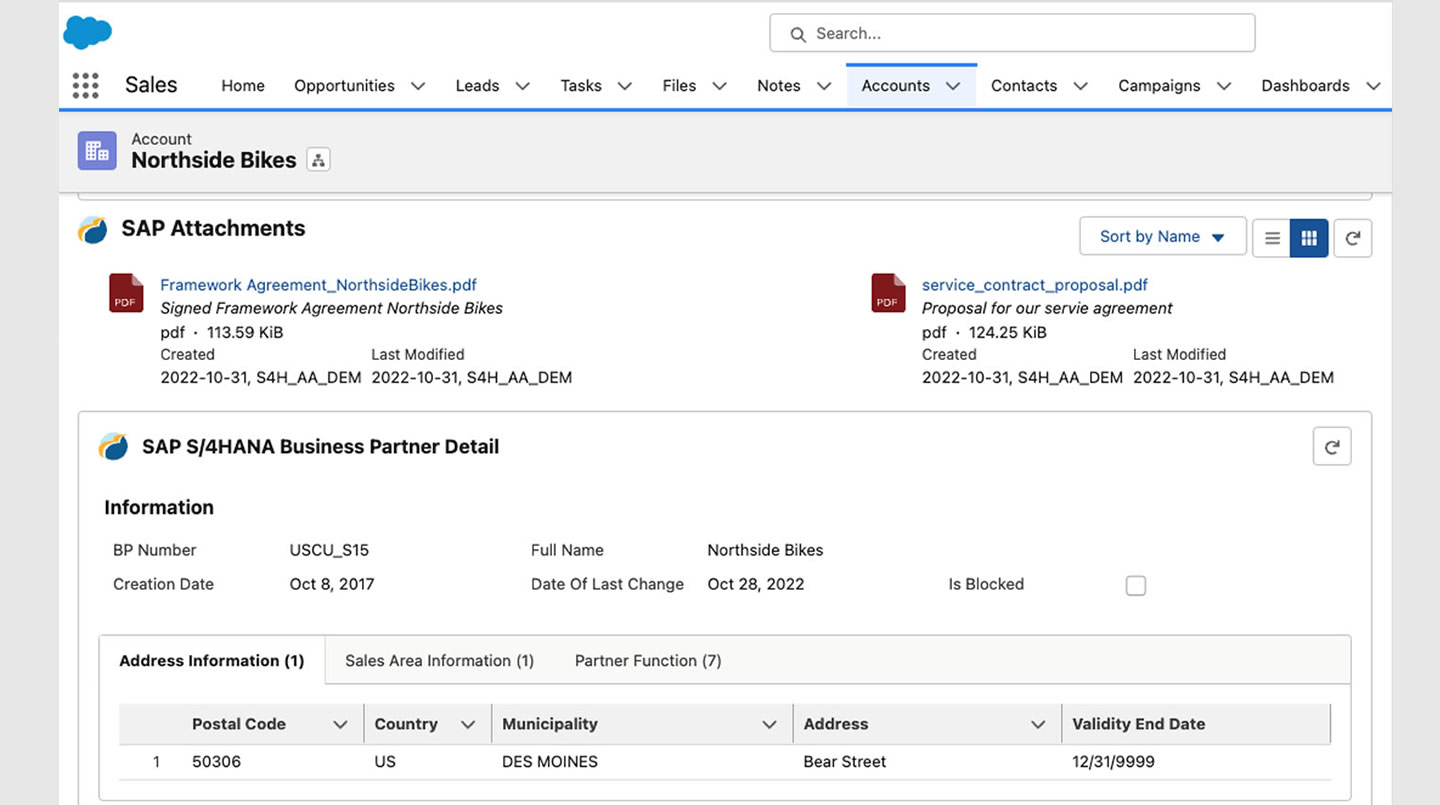Open service_contract_proposal.pdf link
1440x805 pixels.
[x=1035, y=285]
